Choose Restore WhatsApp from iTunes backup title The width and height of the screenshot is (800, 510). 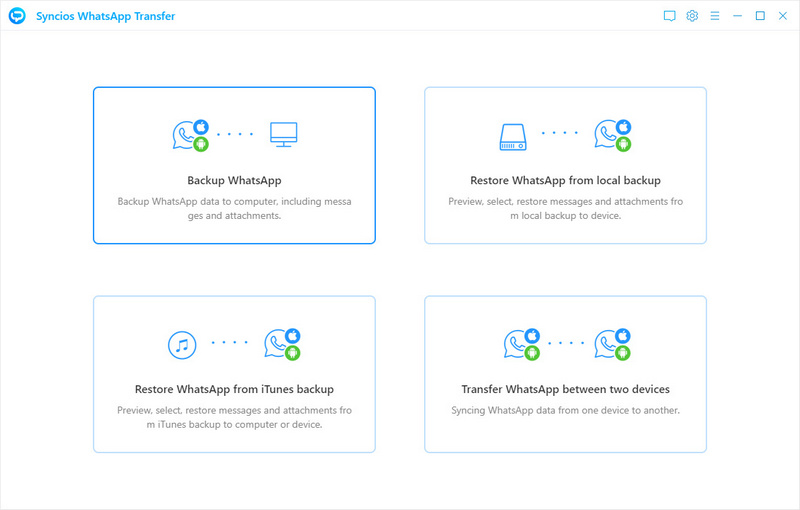[234, 389]
